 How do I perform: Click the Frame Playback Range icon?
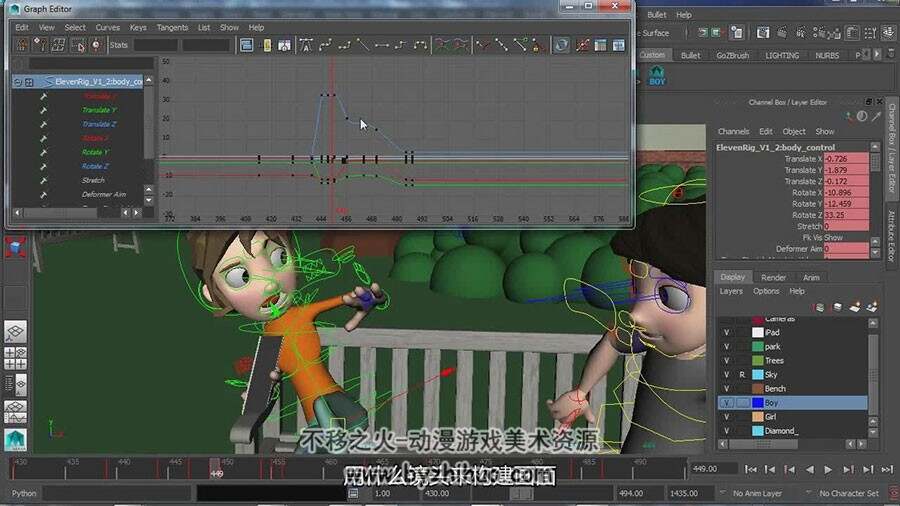266,45
